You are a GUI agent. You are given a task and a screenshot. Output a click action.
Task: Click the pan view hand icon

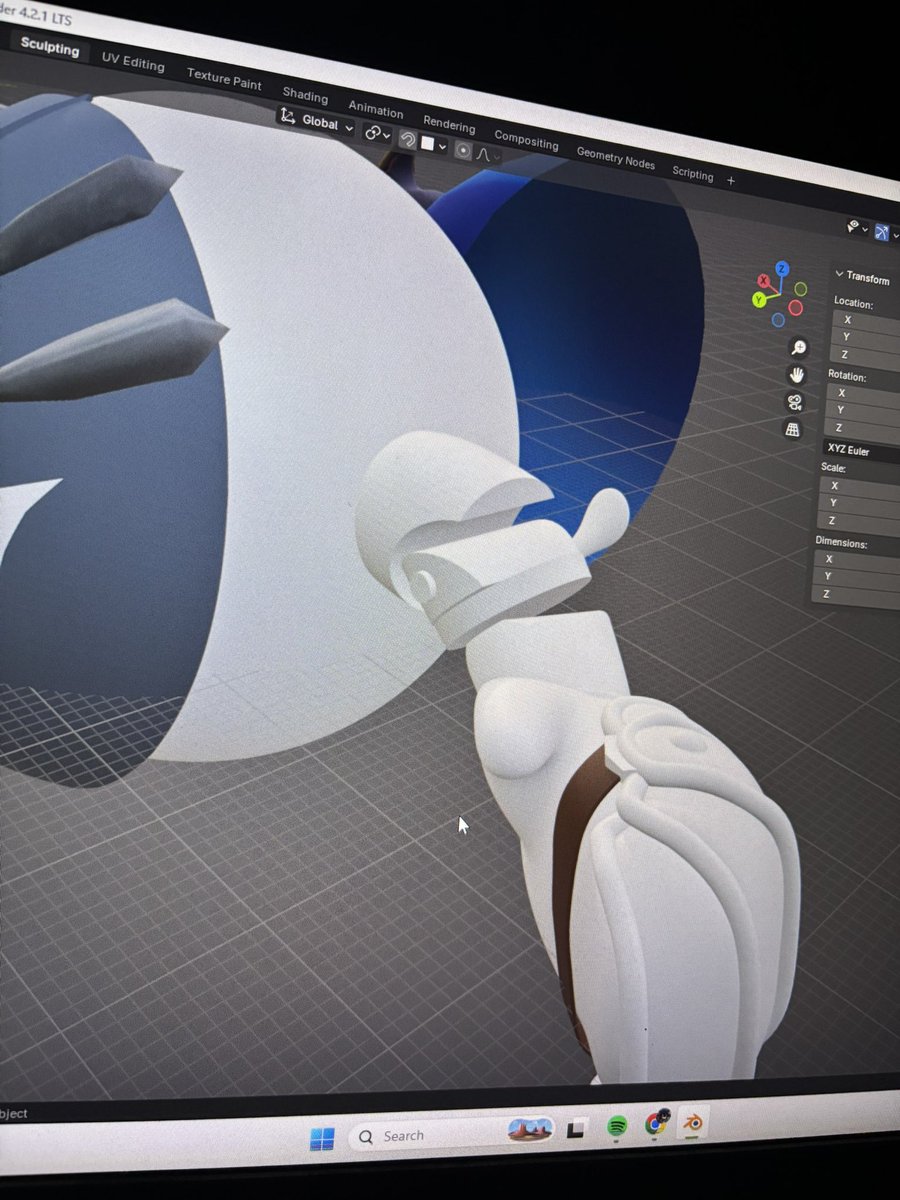point(797,375)
